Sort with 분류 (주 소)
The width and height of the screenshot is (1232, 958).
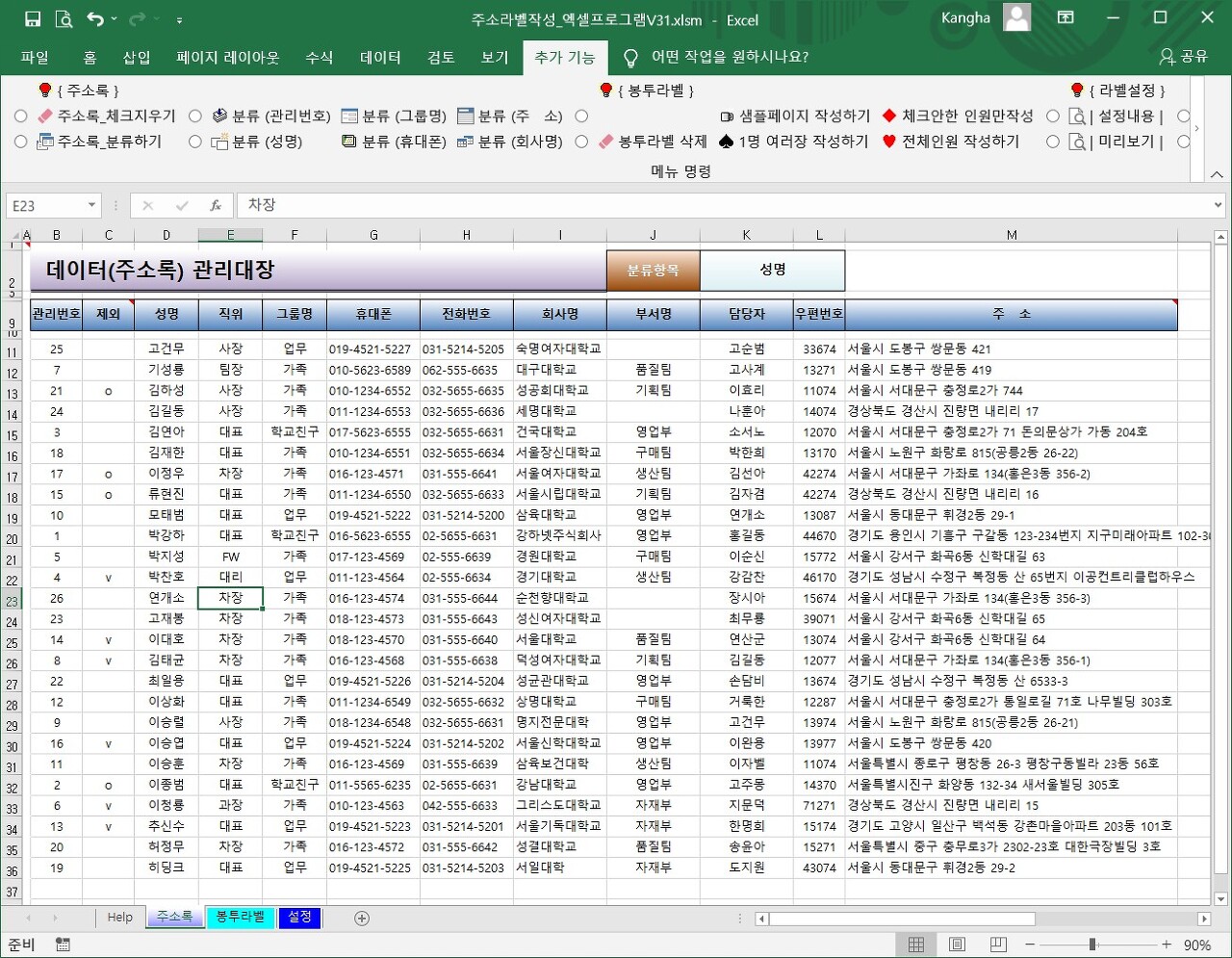coord(510,116)
